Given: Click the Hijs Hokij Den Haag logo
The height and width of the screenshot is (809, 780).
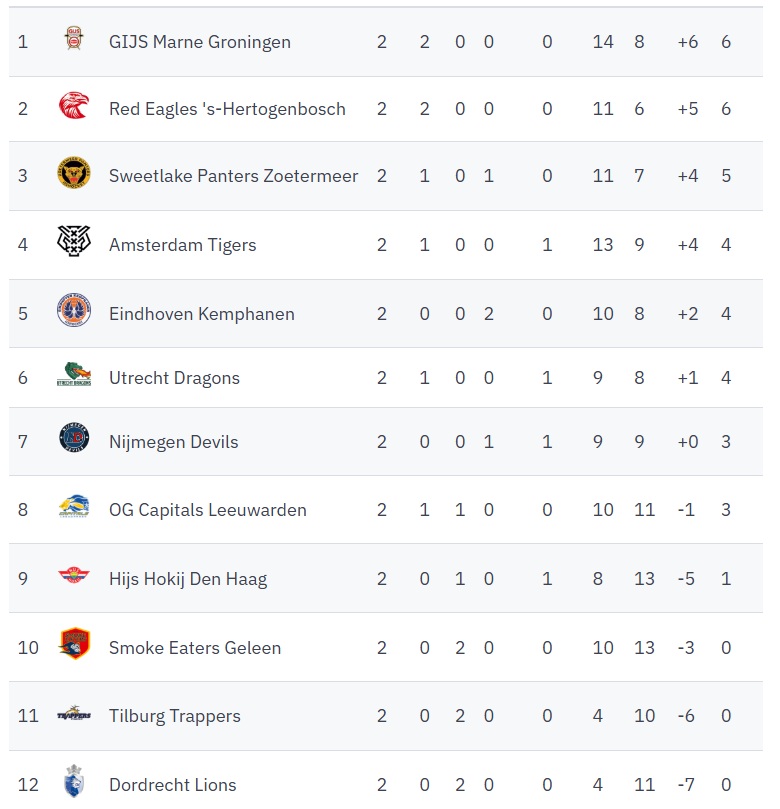Looking at the screenshot, I should pyautogui.click(x=73, y=577).
